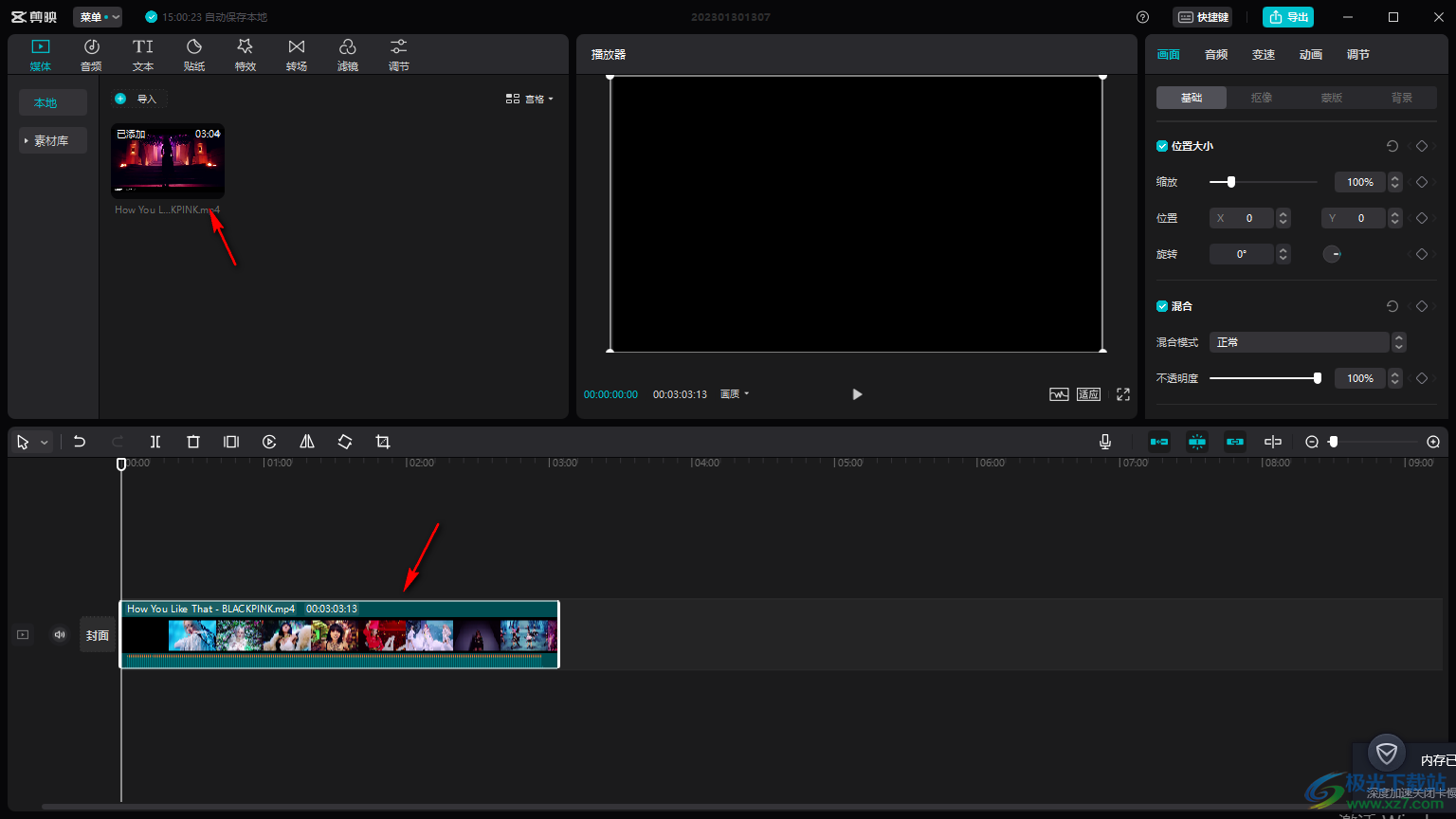
Task: Add keyframe for 不透明度 opacity
Action: click(1421, 378)
